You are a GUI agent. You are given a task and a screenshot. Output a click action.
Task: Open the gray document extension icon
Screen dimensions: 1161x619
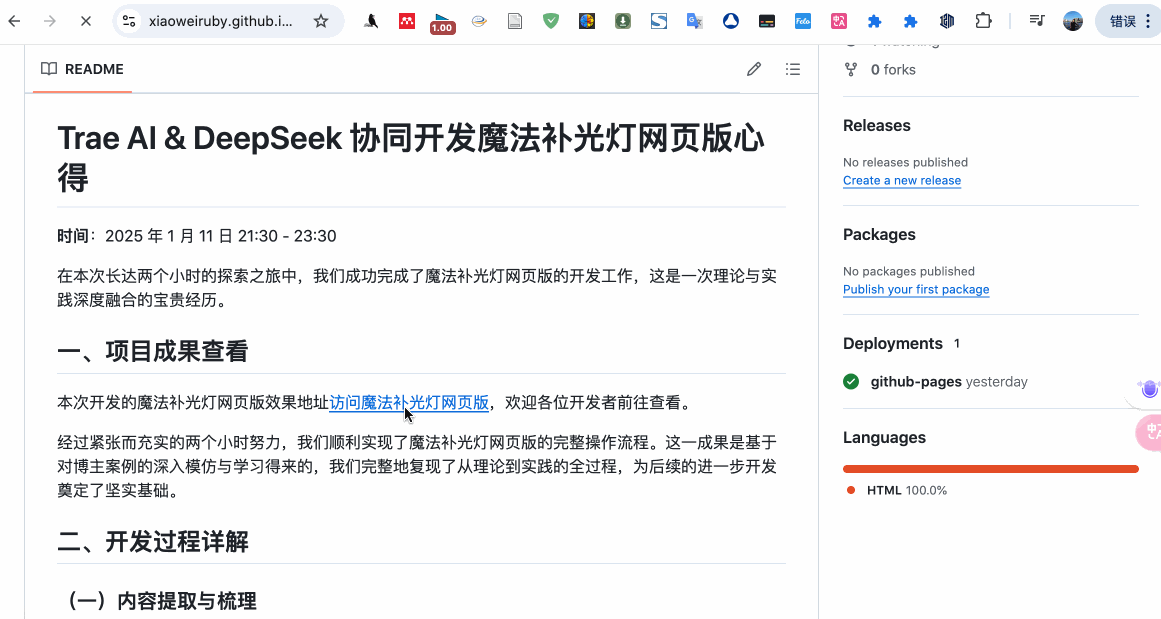[515, 21]
